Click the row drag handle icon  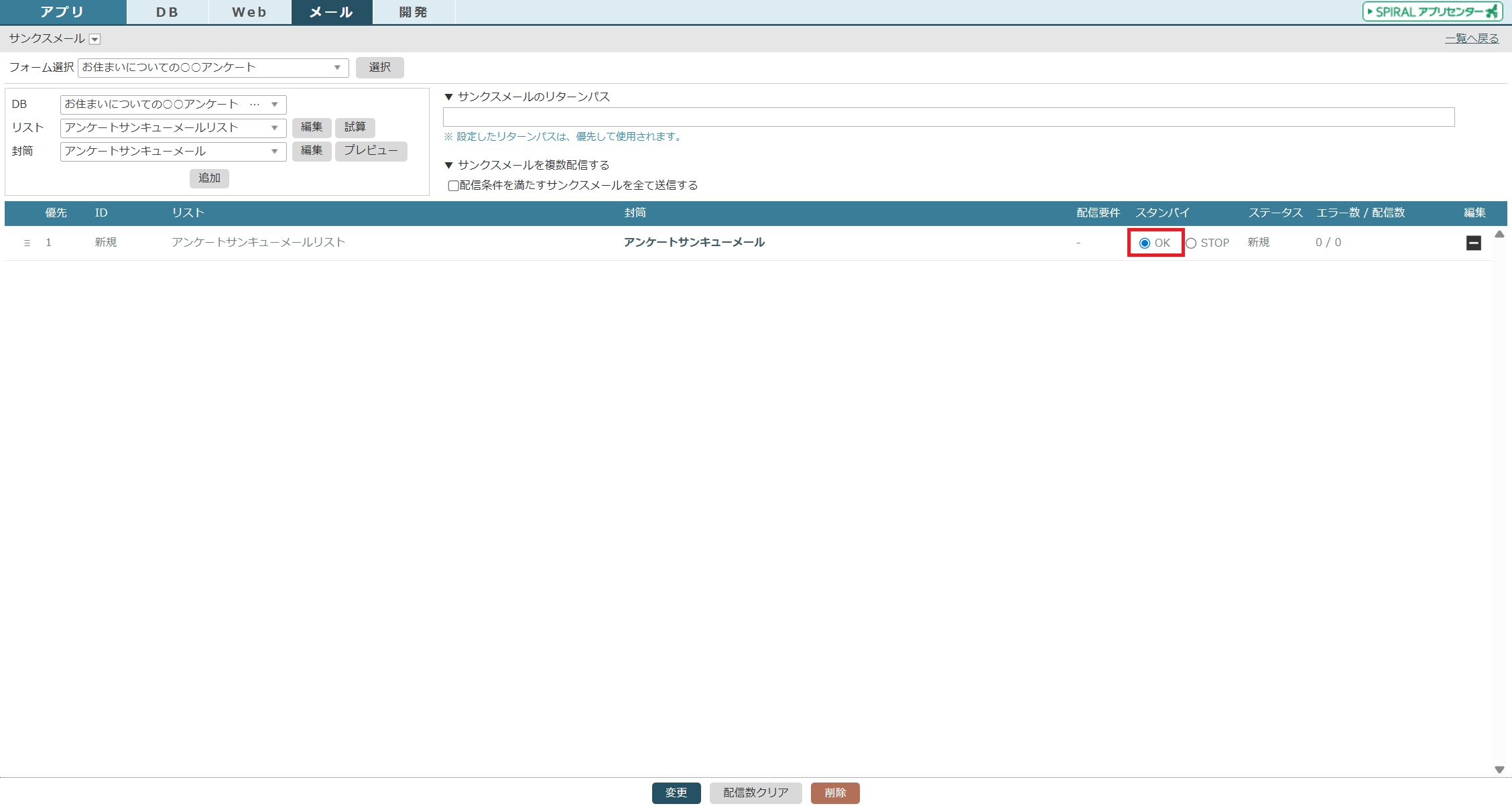point(27,243)
